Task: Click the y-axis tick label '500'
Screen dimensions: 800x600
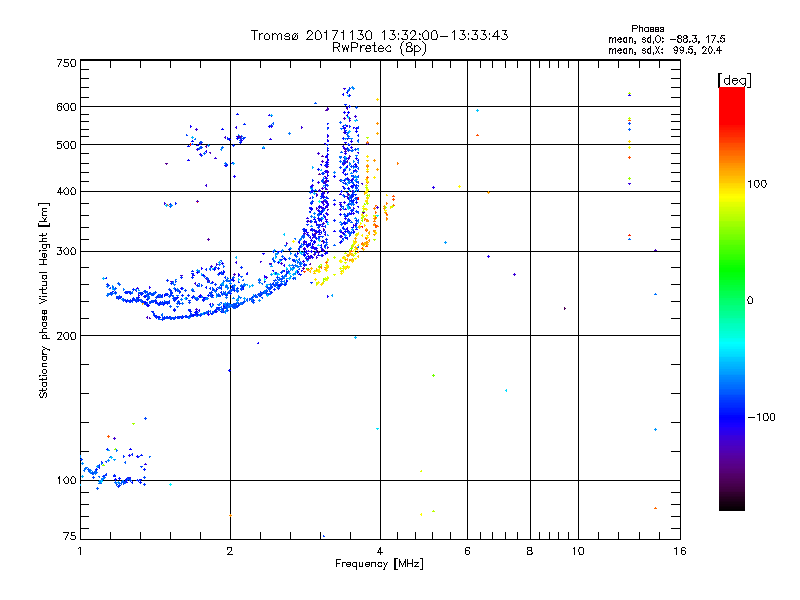Action: pos(66,145)
